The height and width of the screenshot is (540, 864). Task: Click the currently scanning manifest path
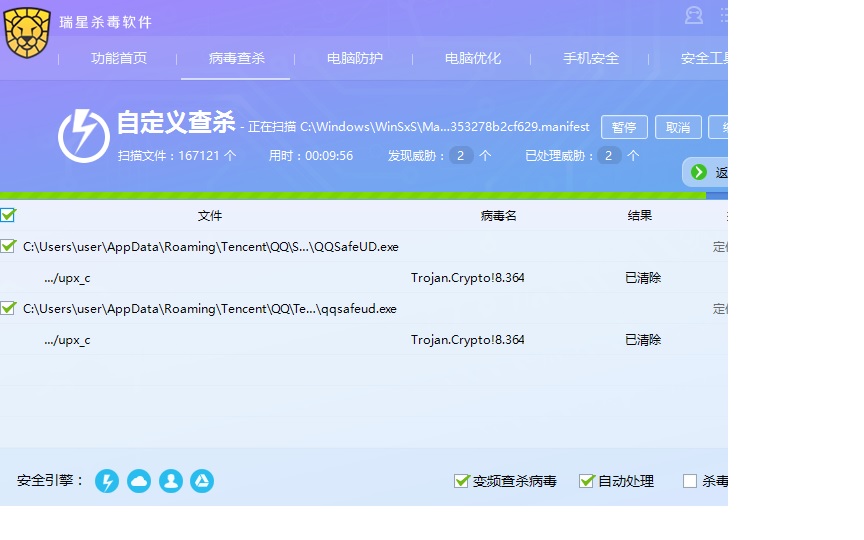(445, 127)
